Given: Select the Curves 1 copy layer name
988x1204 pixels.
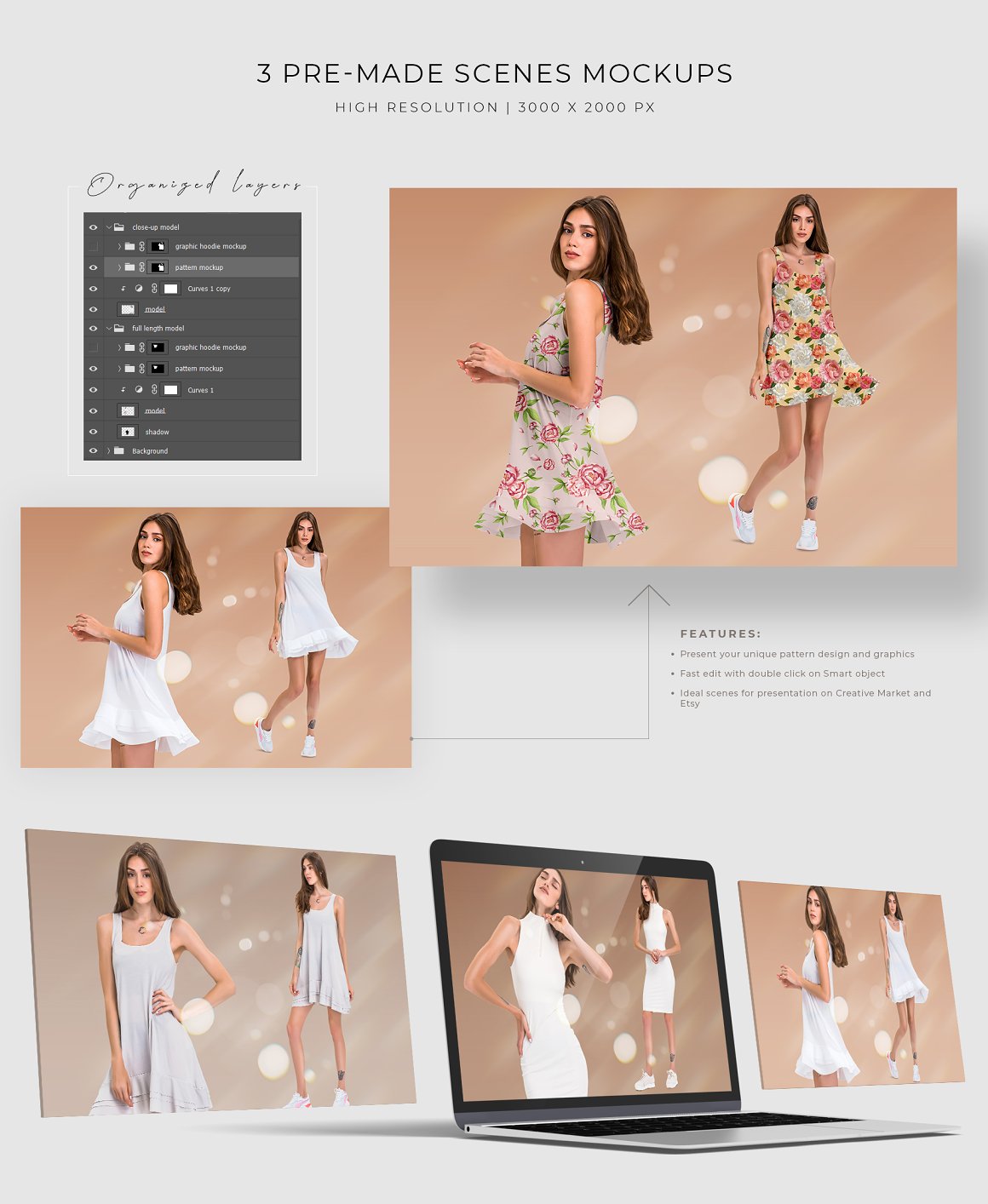Looking at the screenshot, I should tap(209, 289).
